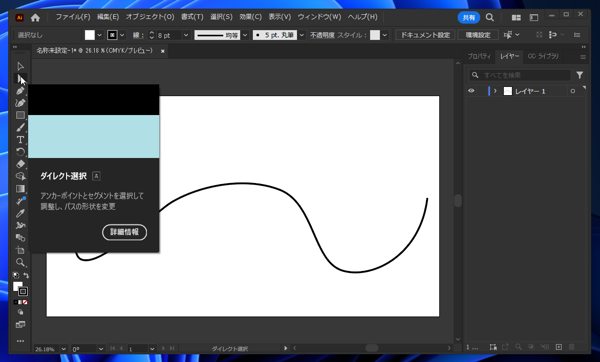Screen dimensions: 600x362
Task: Select the Rectangle tool
Action: click(x=20, y=115)
